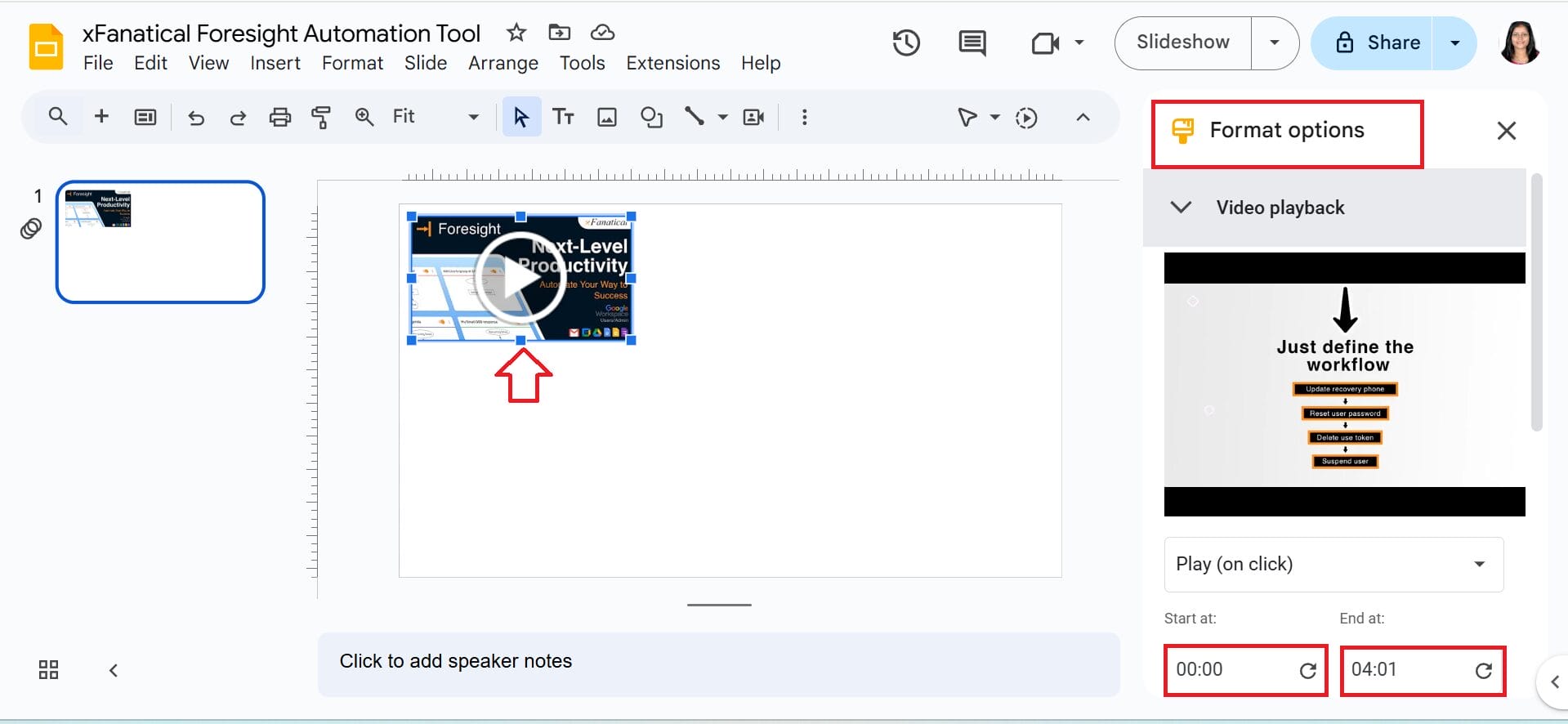Viewport: 1568px width, 724px height.
Task: Open the Format menu
Action: (x=352, y=63)
